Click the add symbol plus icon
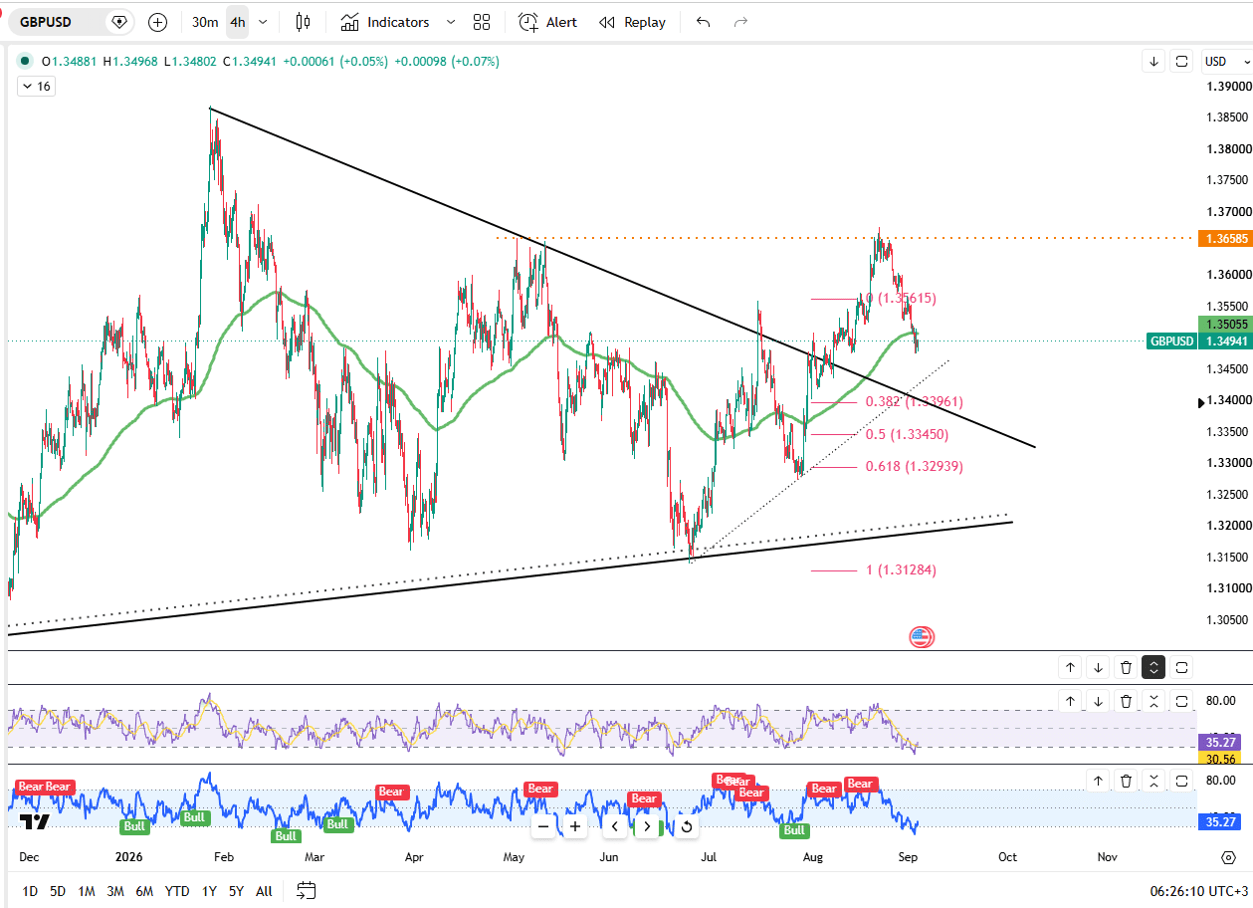The image size is (1253, 908). point(158,22)
